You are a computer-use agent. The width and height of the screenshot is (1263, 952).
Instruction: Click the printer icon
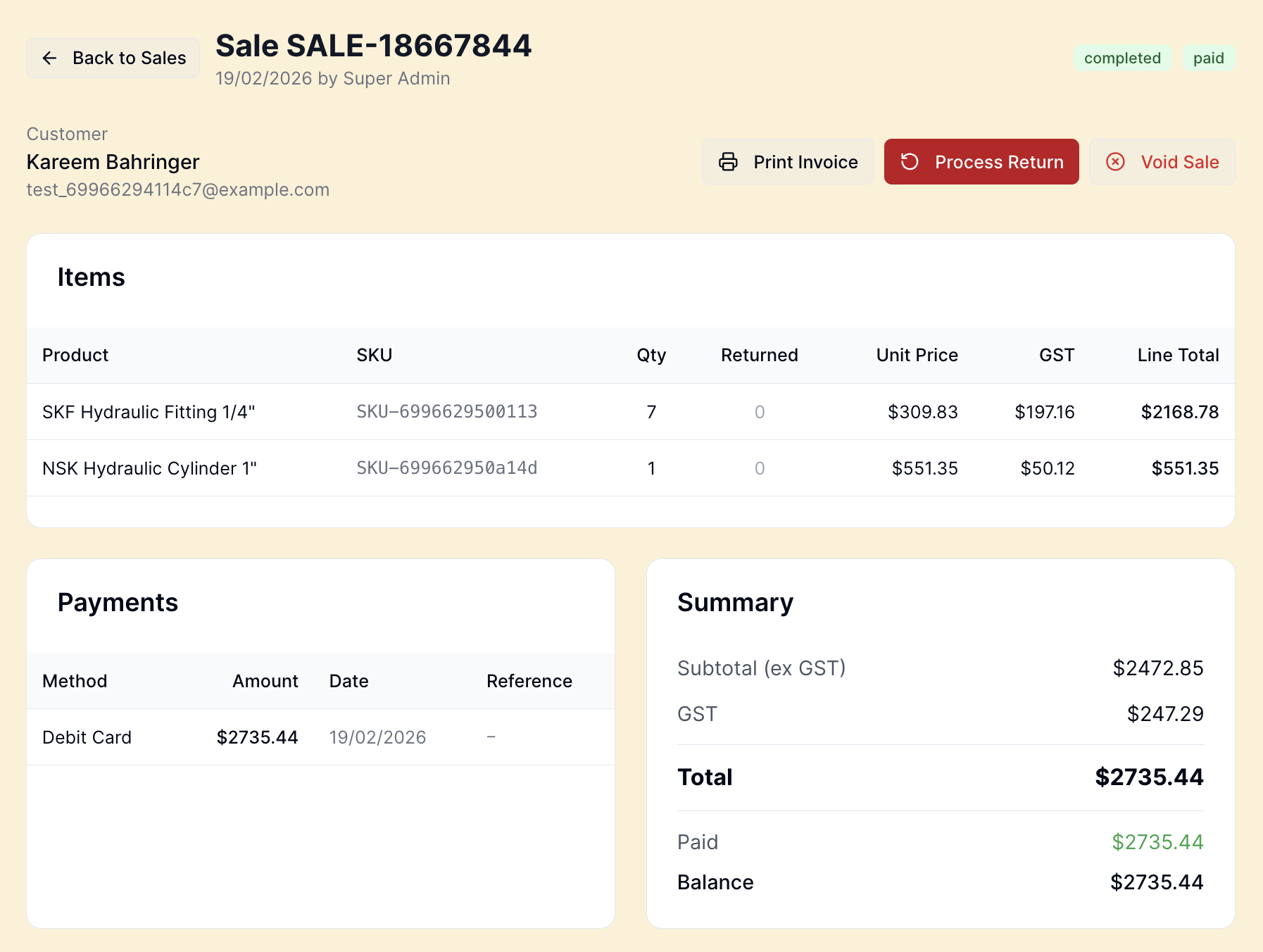click(728, 162)
